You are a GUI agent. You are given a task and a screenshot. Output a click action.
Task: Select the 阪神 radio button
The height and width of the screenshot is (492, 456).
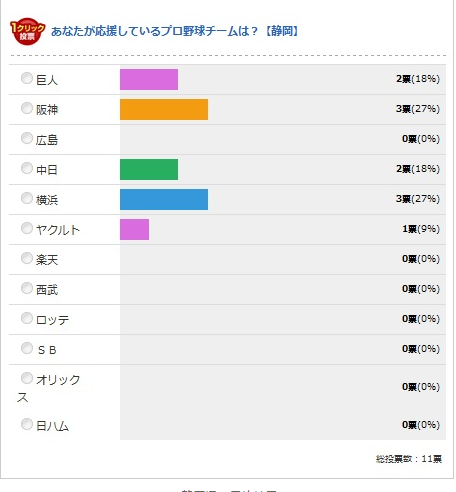pos(27,108)
